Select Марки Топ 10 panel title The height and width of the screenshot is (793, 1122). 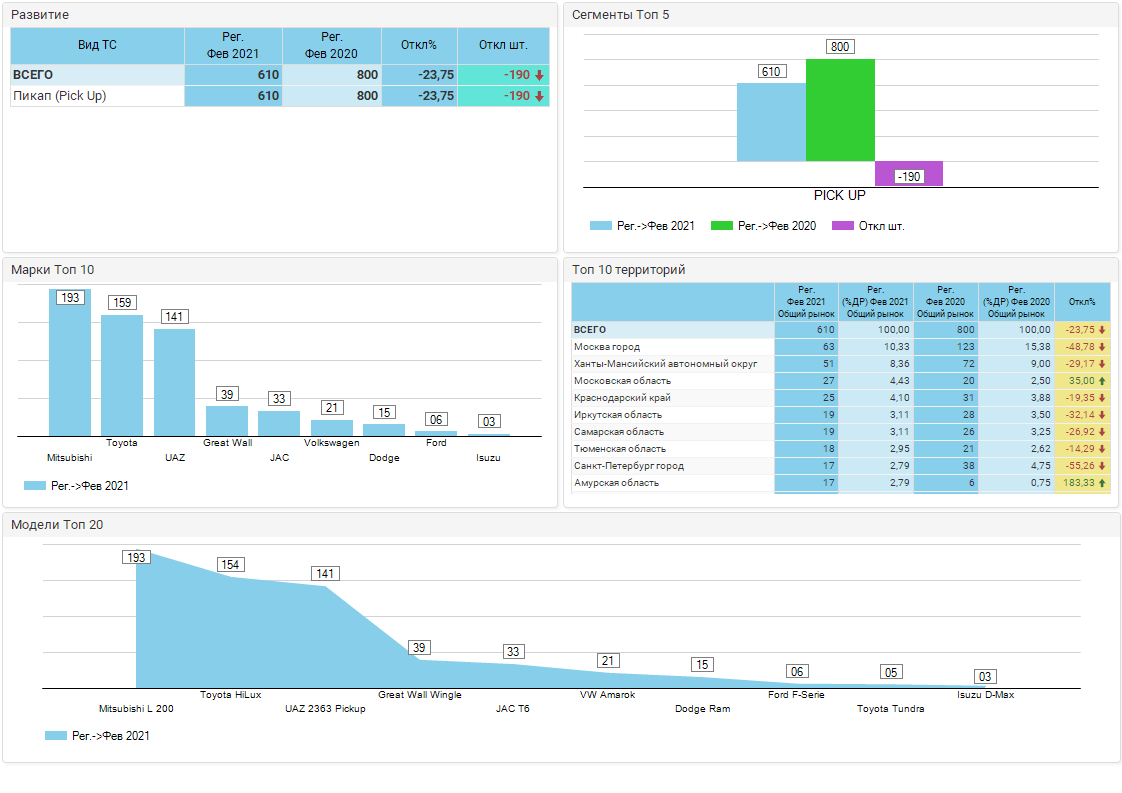tap(53, 269)
